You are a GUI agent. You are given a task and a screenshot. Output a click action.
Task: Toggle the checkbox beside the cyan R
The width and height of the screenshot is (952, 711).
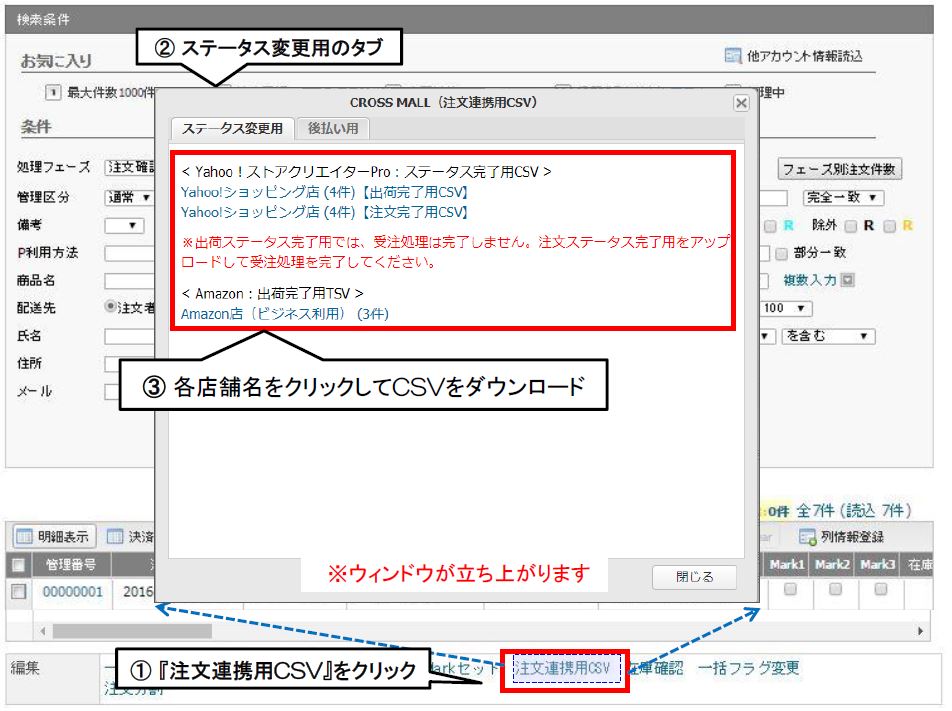click(770, 226)
